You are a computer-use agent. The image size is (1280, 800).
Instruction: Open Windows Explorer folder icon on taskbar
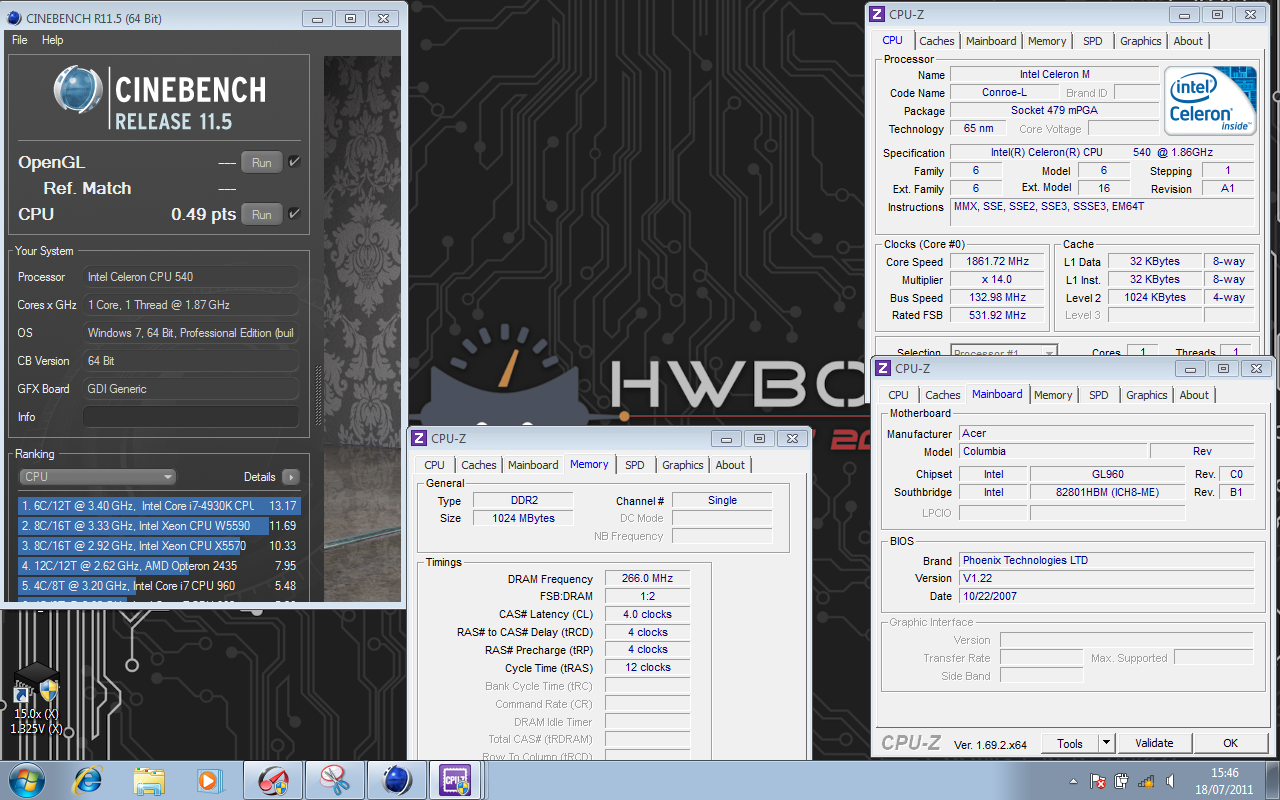click(x=149, y=780)
